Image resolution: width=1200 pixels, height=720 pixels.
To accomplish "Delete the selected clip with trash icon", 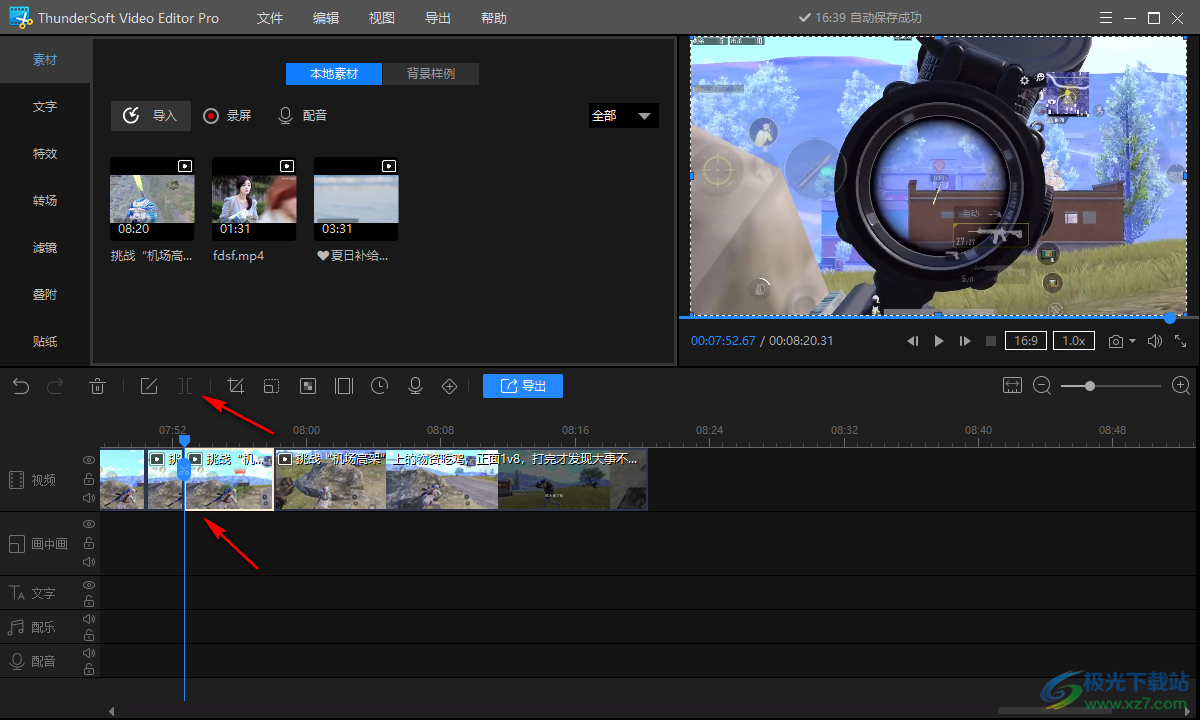I will [97, 386].
